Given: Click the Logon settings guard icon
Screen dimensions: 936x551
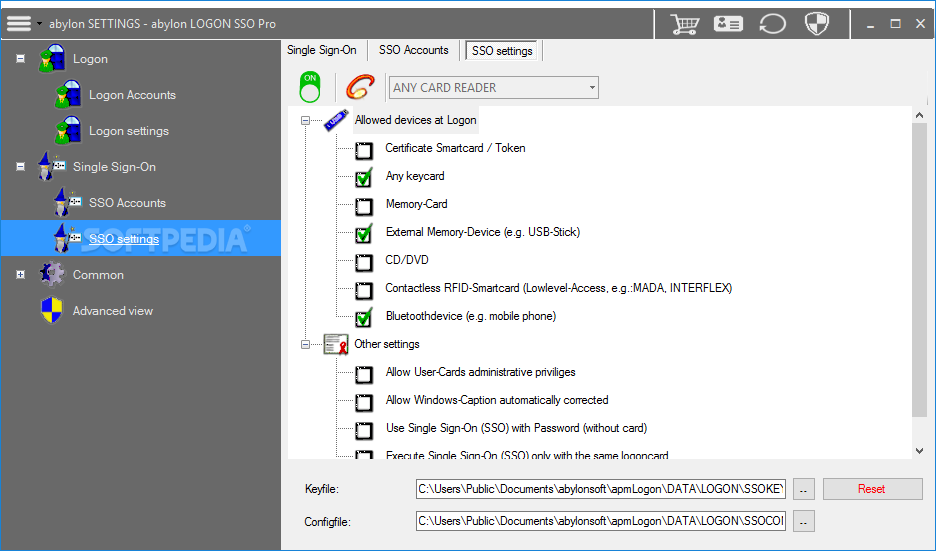Looking at the screenshot, I should (68, 130).
